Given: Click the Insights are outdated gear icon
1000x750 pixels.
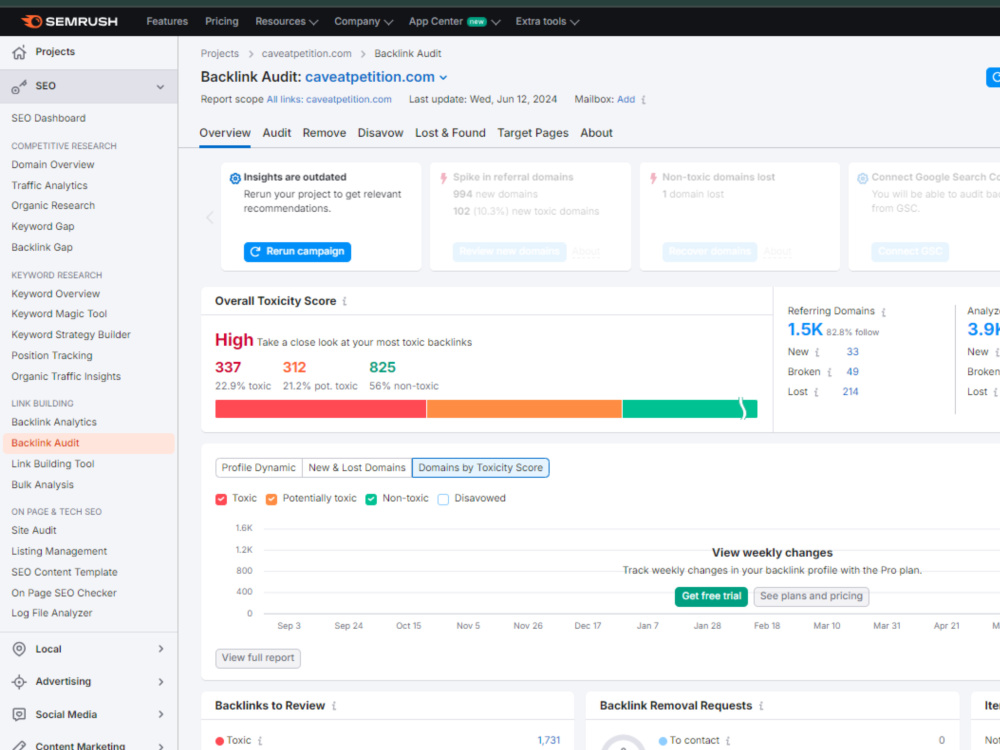Looking at the screenshot, I should click(235, 178).
